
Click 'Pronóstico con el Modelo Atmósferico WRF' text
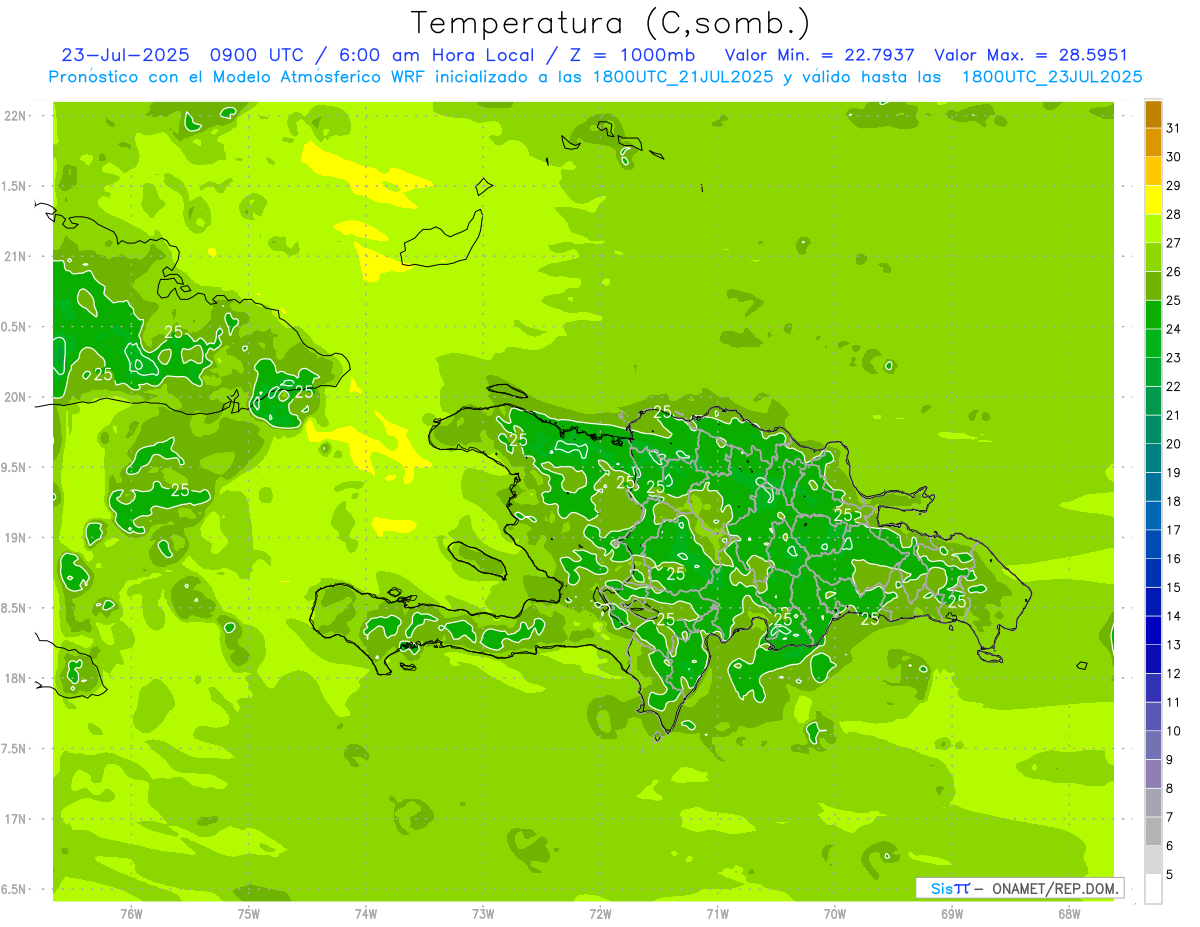click(x=238, y=77)
